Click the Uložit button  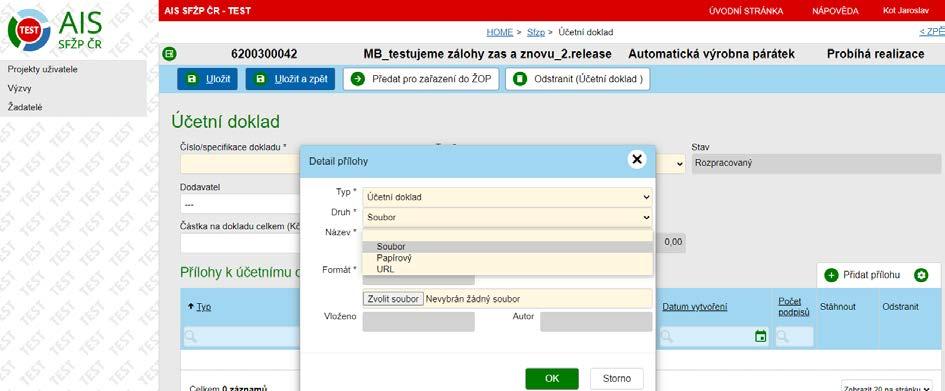[x=207, y=79]
